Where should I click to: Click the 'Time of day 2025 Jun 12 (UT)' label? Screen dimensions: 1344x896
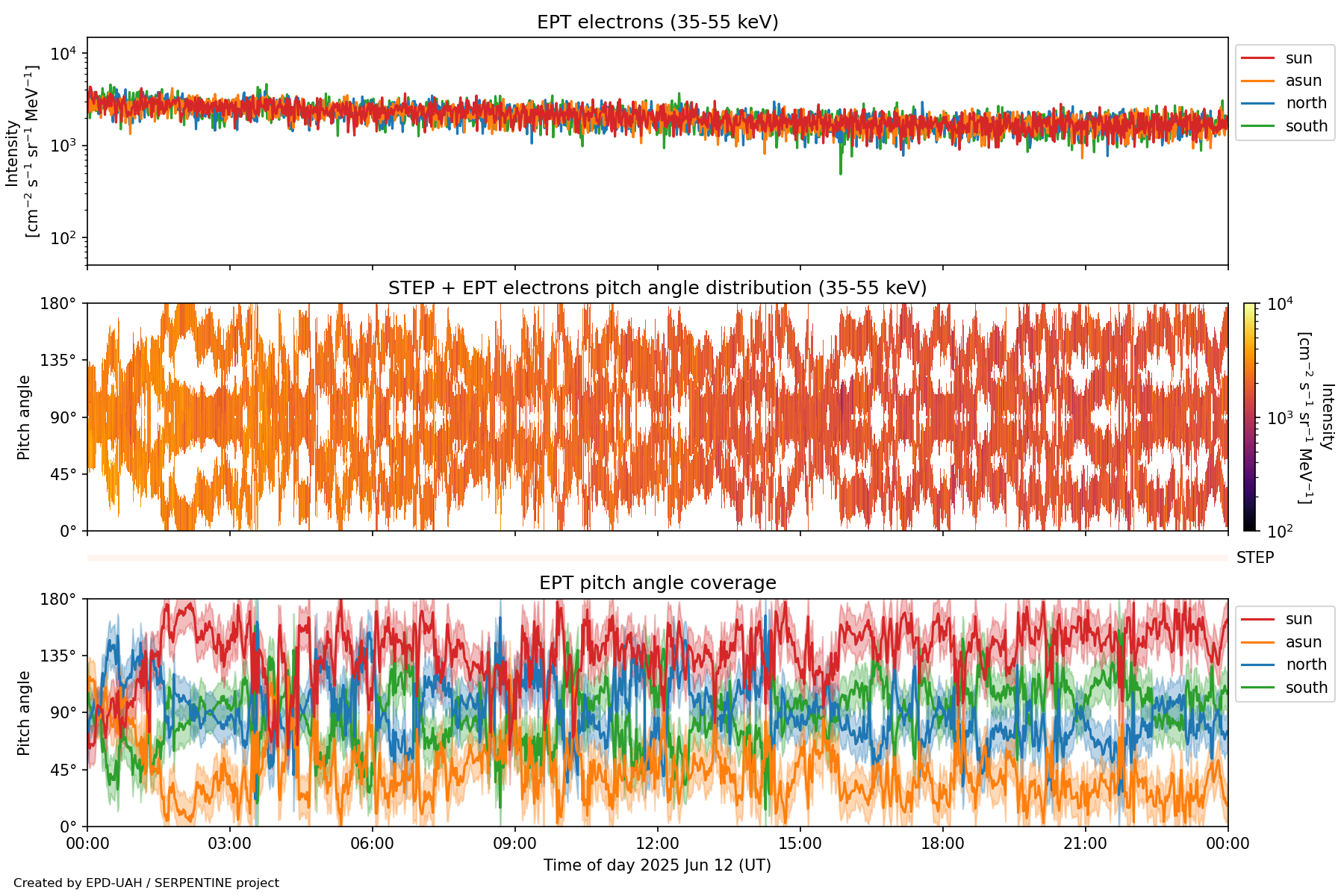coord(657,865)
